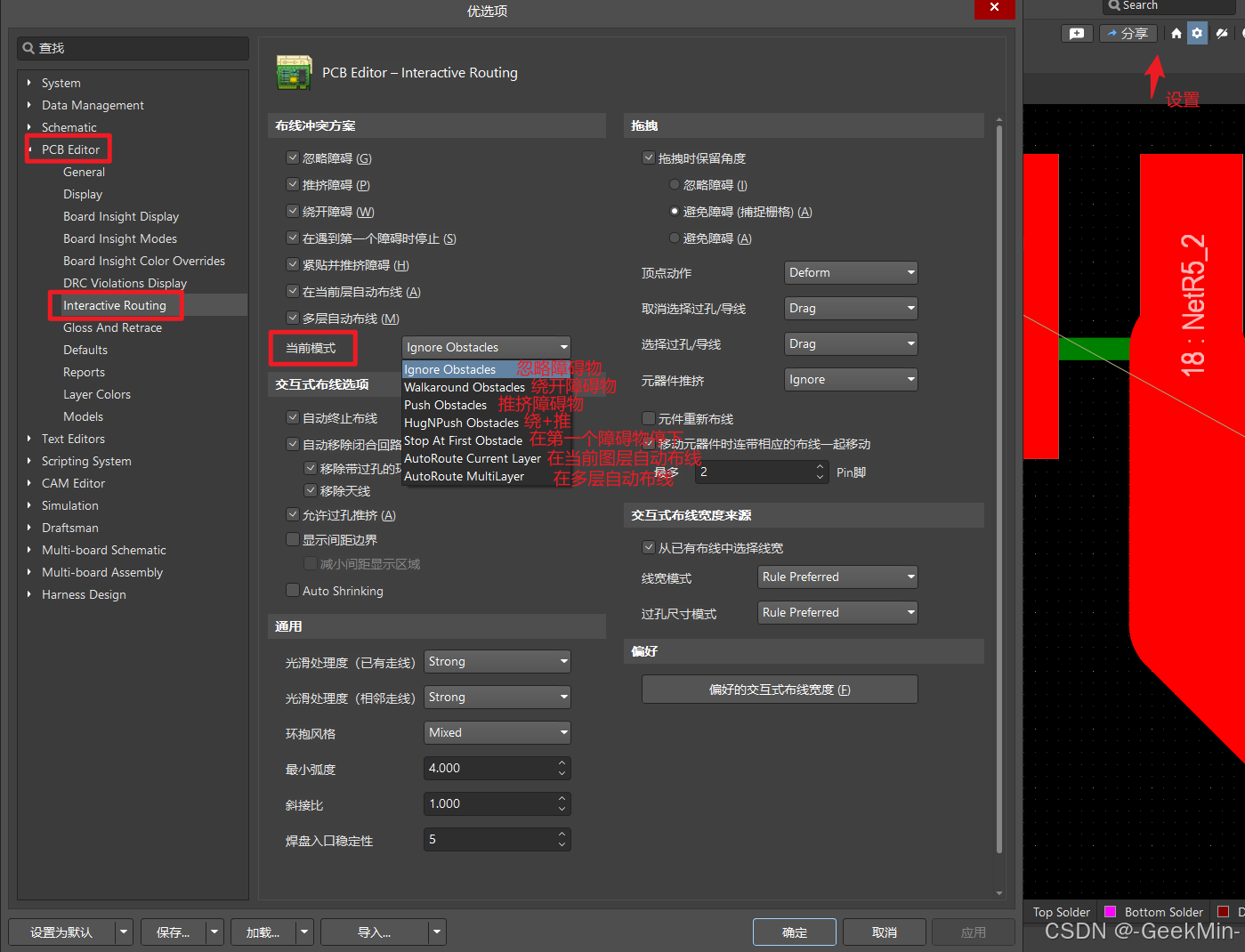1245x952 pixels.
Task: Select the 避免障碍 (A) radio button
Action: 675,238
